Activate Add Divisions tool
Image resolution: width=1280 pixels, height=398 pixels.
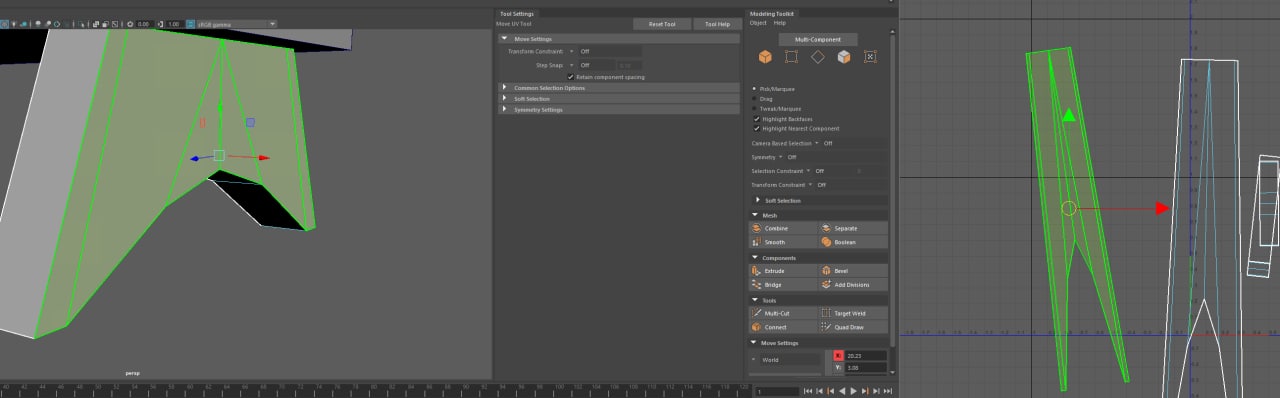(x=853, y=285)
